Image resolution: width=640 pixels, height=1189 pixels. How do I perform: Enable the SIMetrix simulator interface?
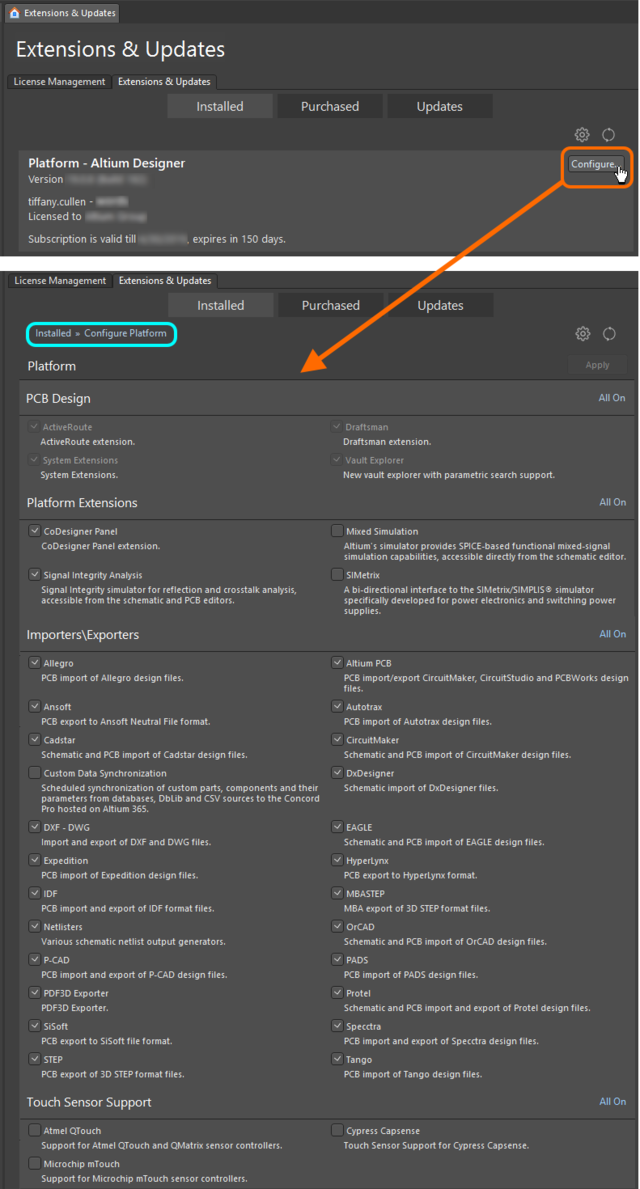pyautogui.click(x=337, y=574)
